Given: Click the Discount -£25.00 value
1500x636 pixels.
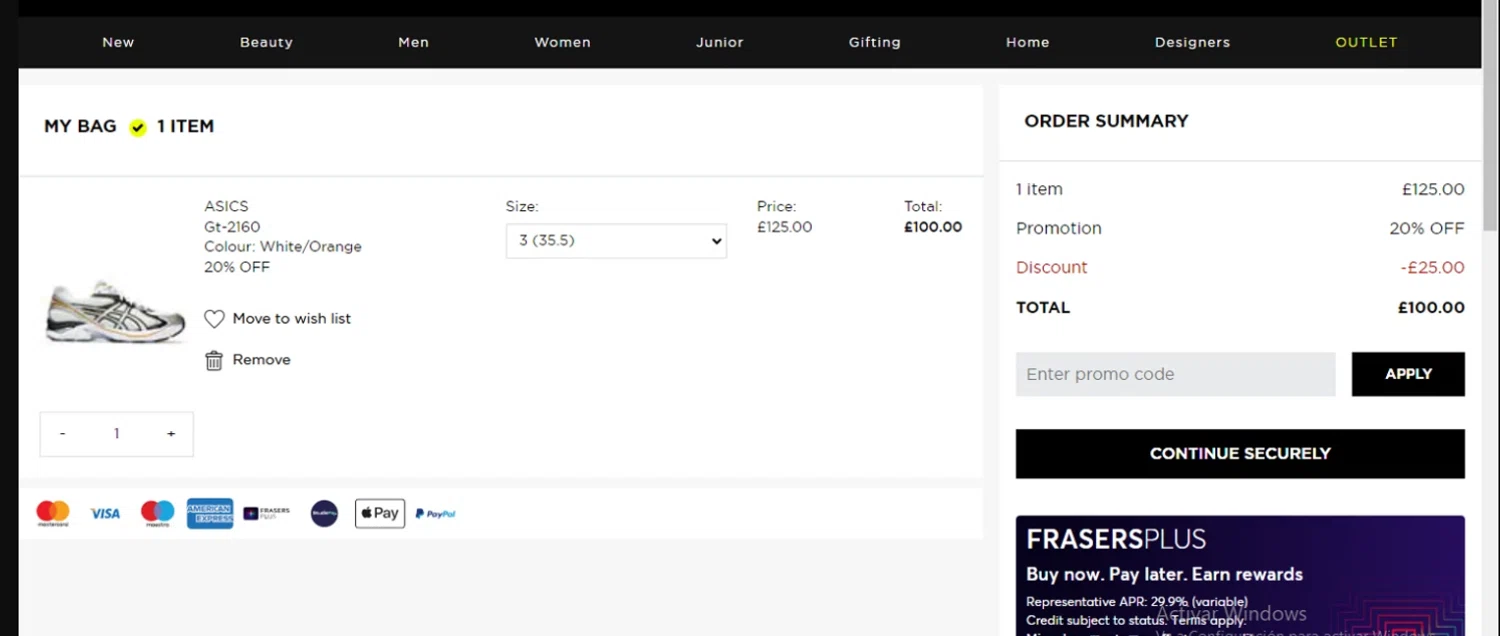Looking at the screenshot, I should point(1433,268).
